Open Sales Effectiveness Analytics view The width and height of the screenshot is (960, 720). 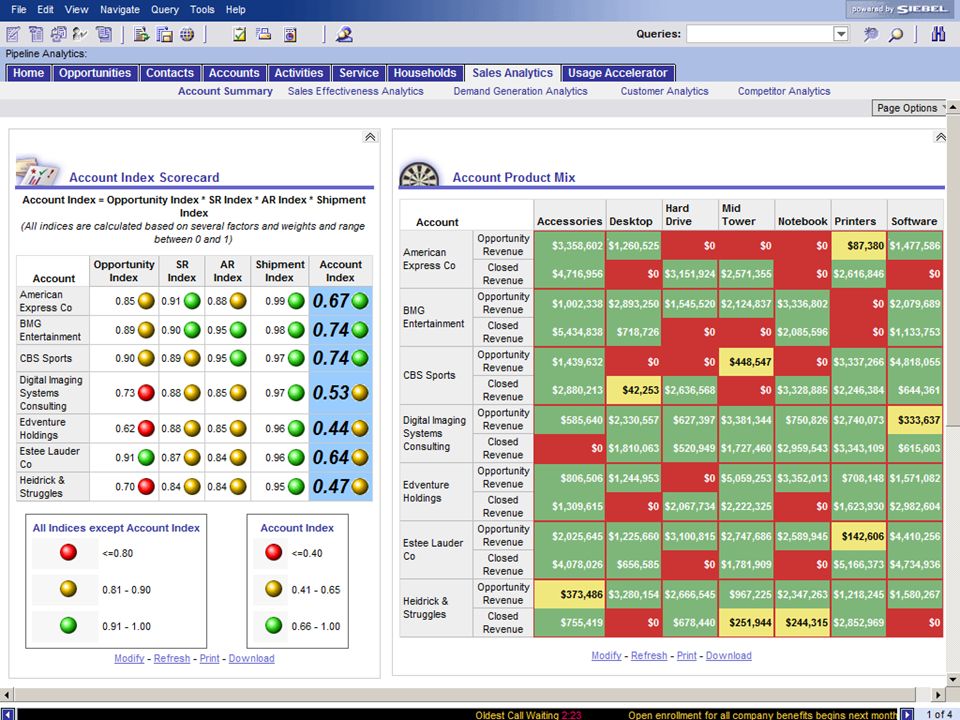(356, 91)
